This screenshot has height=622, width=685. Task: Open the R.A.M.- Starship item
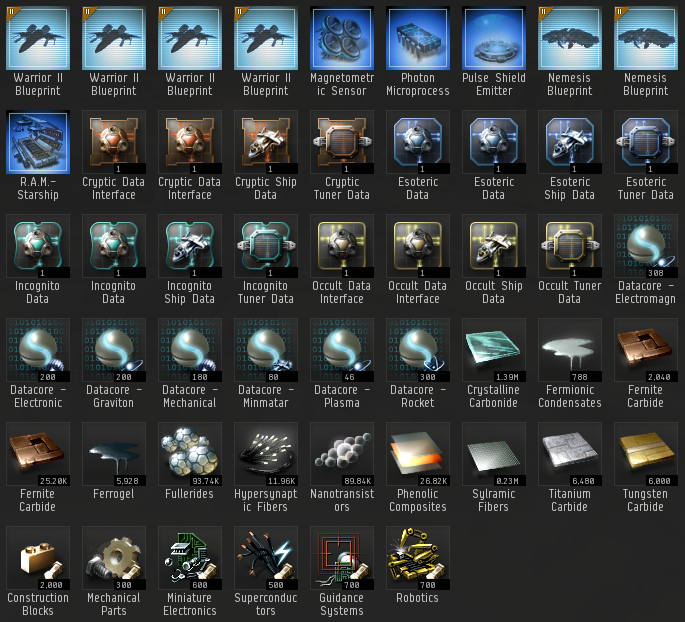[38, 142]
